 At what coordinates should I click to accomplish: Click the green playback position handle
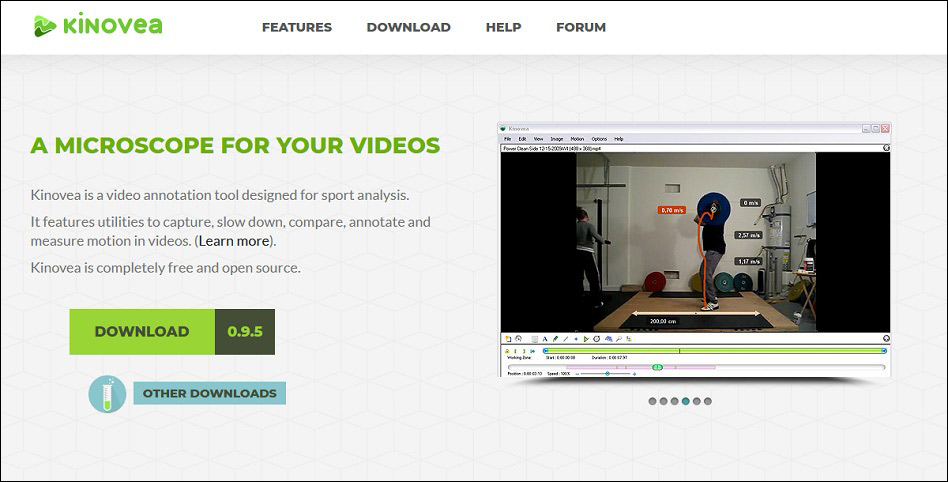tap(657, 367)
